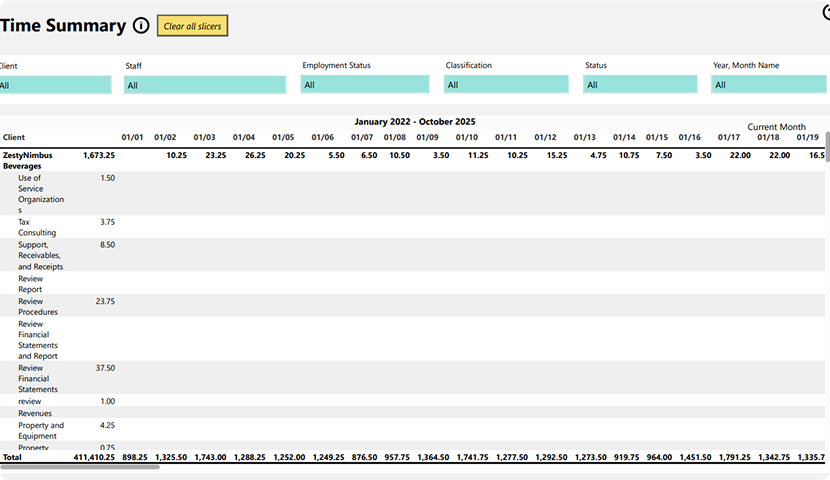Click the info icon beside Time Summary

[141, 26]
